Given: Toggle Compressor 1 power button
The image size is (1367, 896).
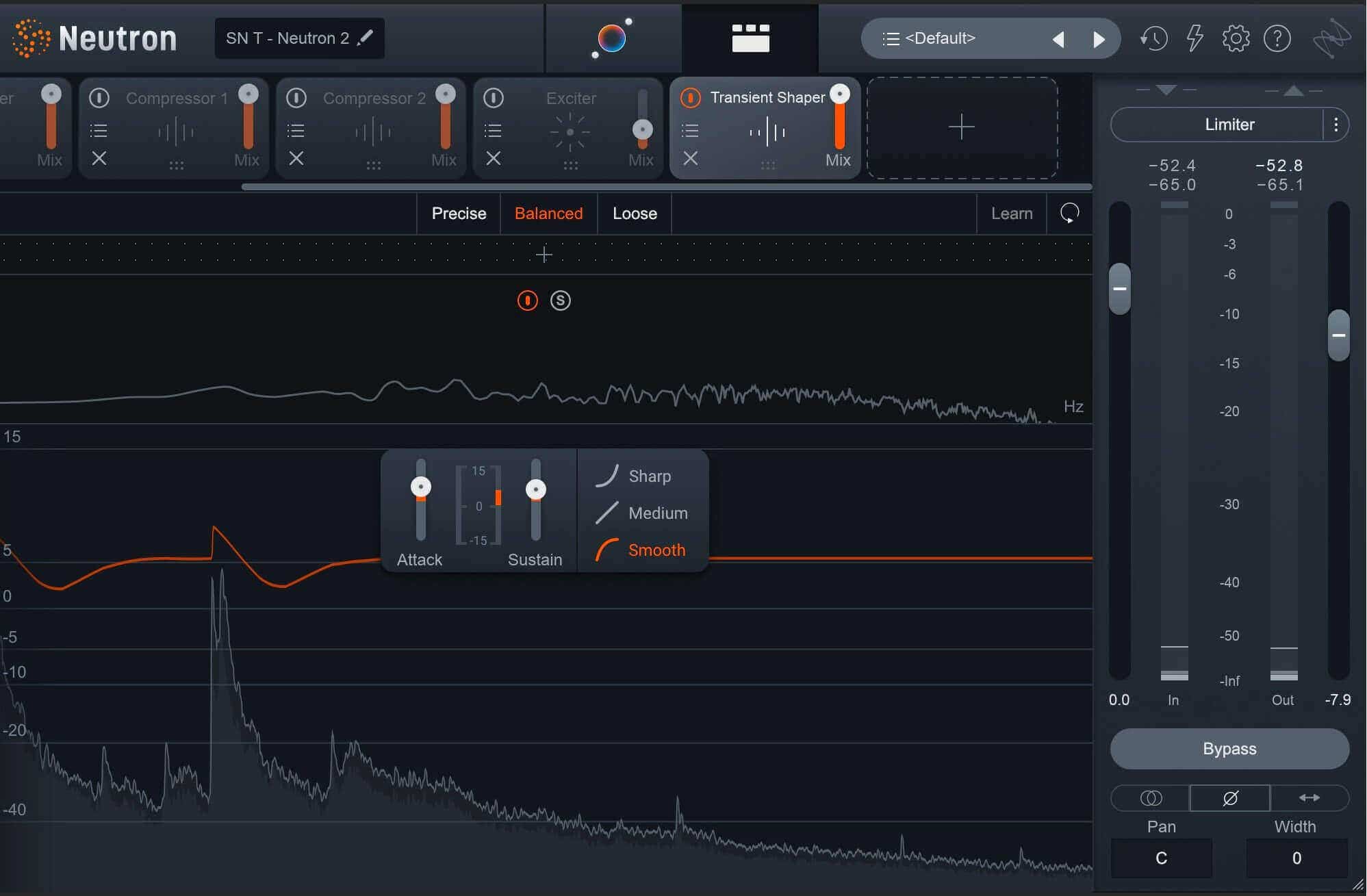Looking at the screenshot, I should tap(99, 98).
